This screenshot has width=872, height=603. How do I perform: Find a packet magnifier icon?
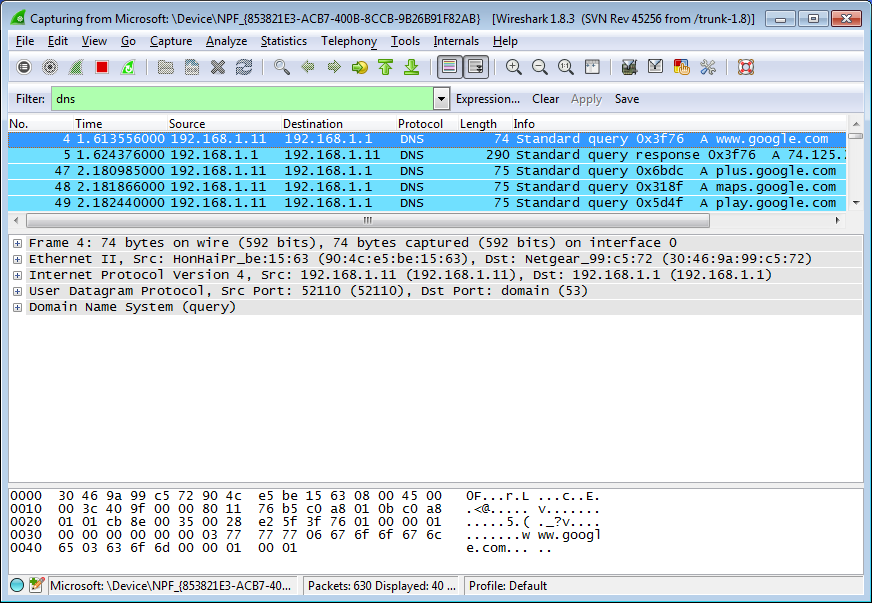tap(282, 67)
